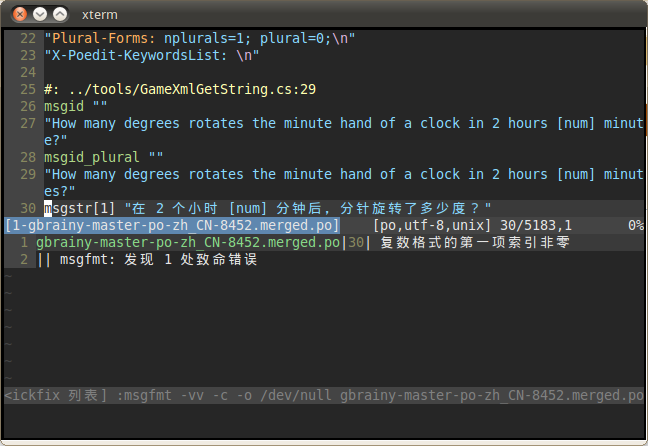The height and width of the screenshot is (446, 648).
Task: Click [po,utf-8,unix] status indicator
Action: pos(432,225)
